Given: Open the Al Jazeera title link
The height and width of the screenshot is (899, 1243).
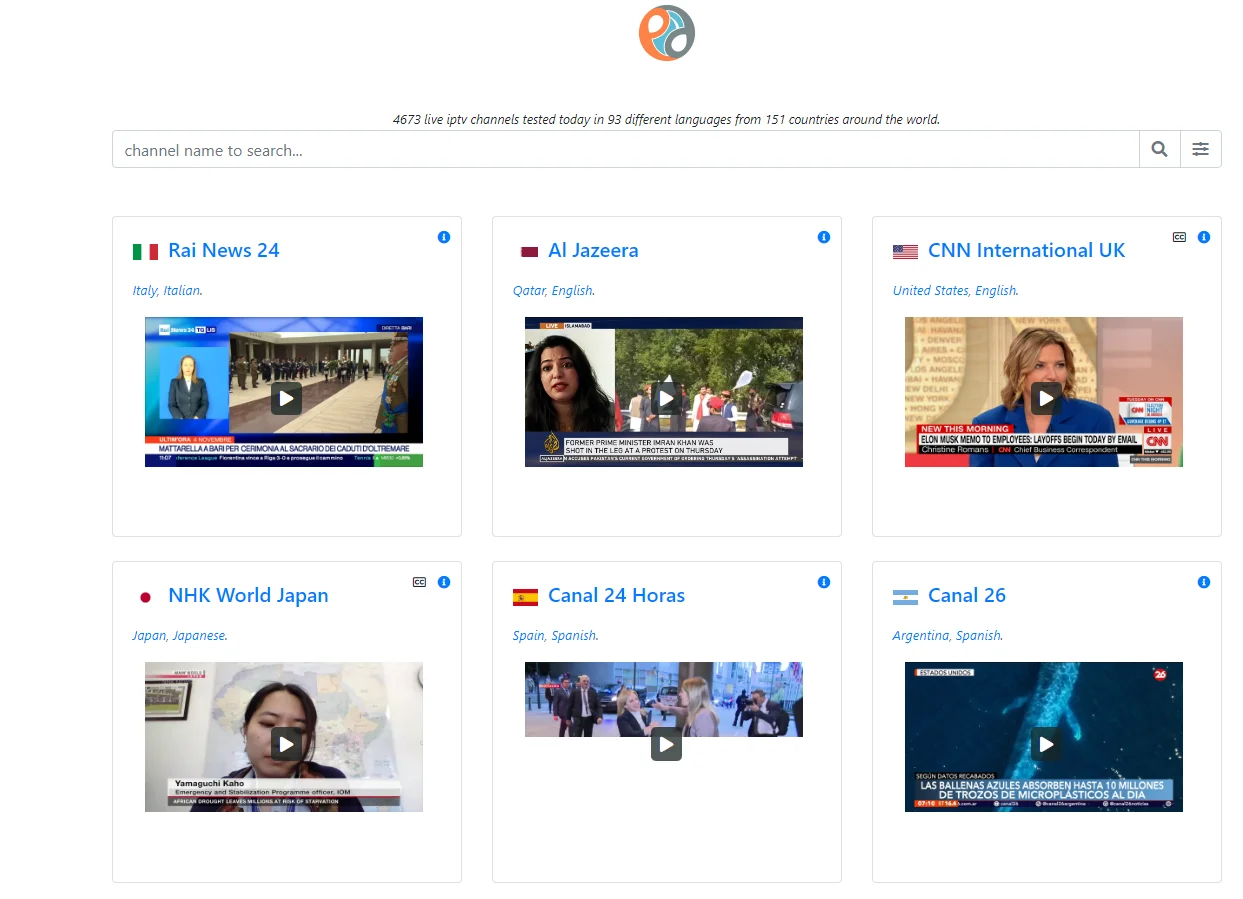Looking at the screenshot, I should click(x=593, y=250).
